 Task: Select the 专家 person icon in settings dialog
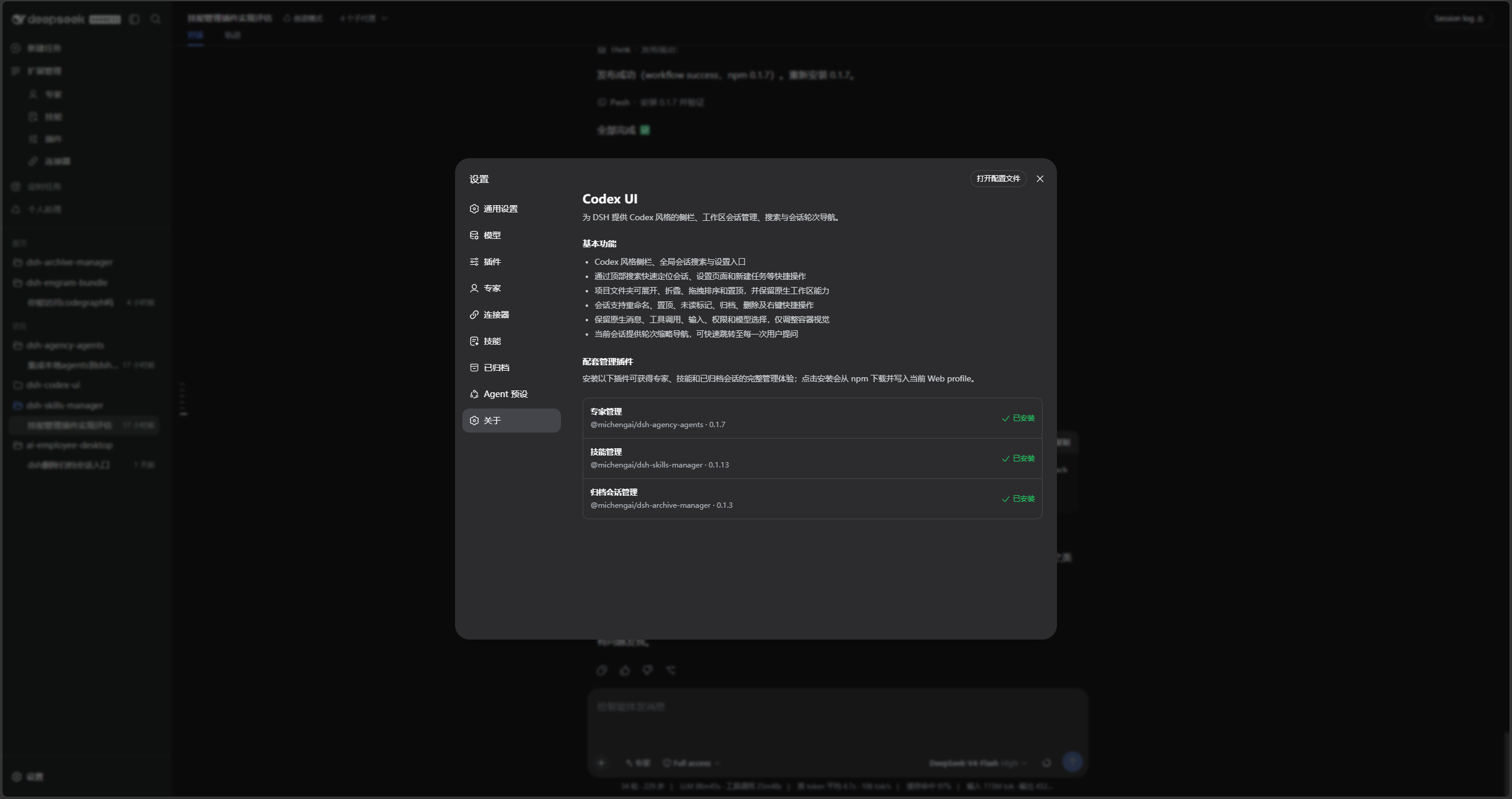coord(511,288)
